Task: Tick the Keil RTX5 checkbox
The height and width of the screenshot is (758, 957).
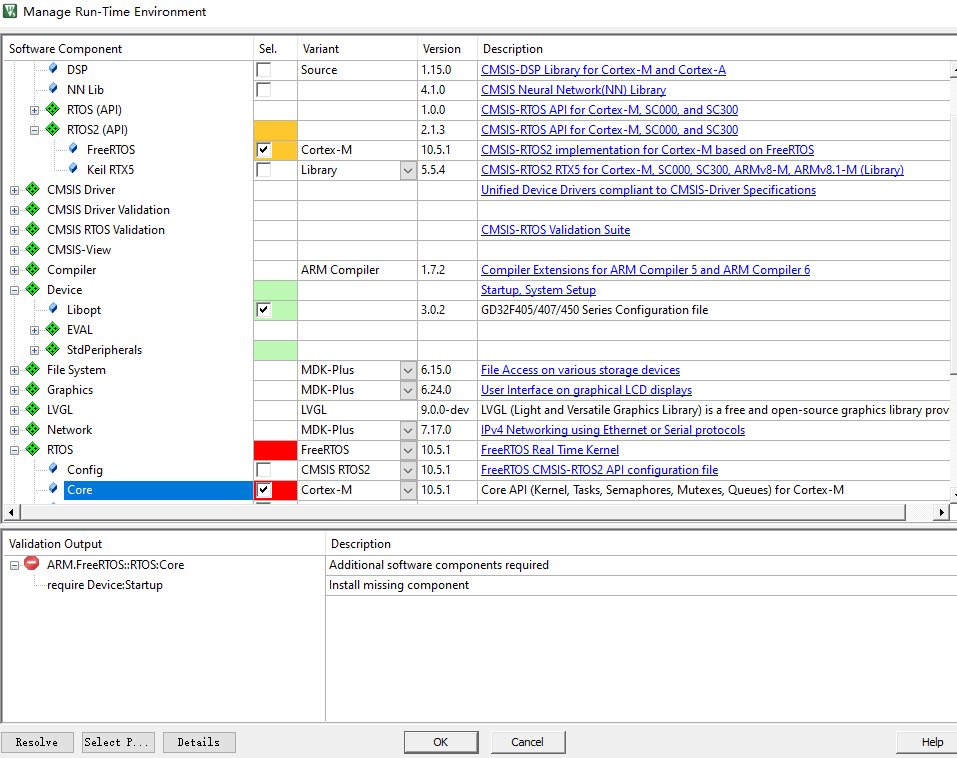Action: 264,170
